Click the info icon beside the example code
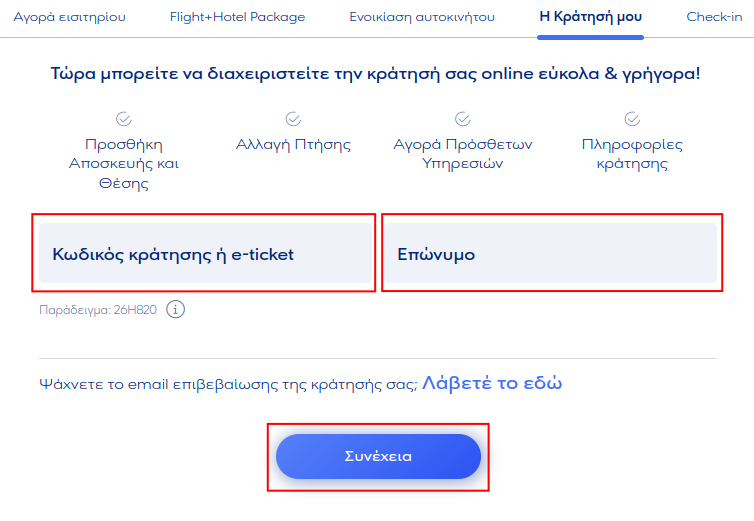 point(176,309)
